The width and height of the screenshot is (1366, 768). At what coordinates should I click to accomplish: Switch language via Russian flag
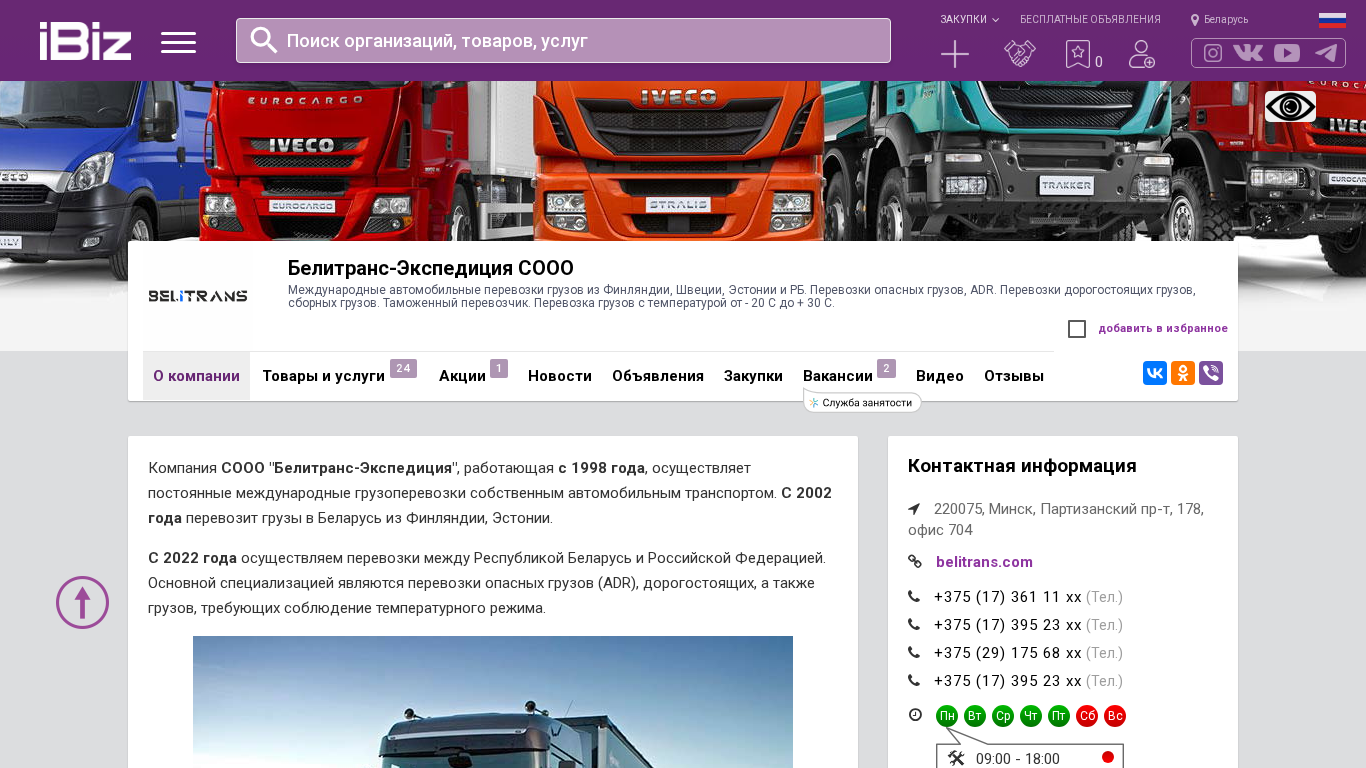pyautogui.click(x=1332, y=20)
